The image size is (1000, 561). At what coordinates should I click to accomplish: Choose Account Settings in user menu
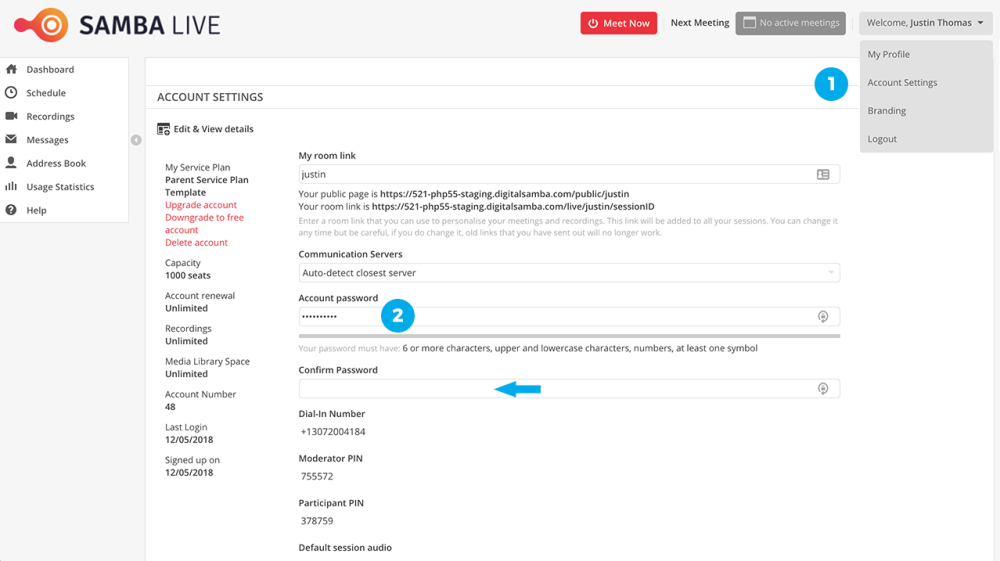click(x=902, y=82)
